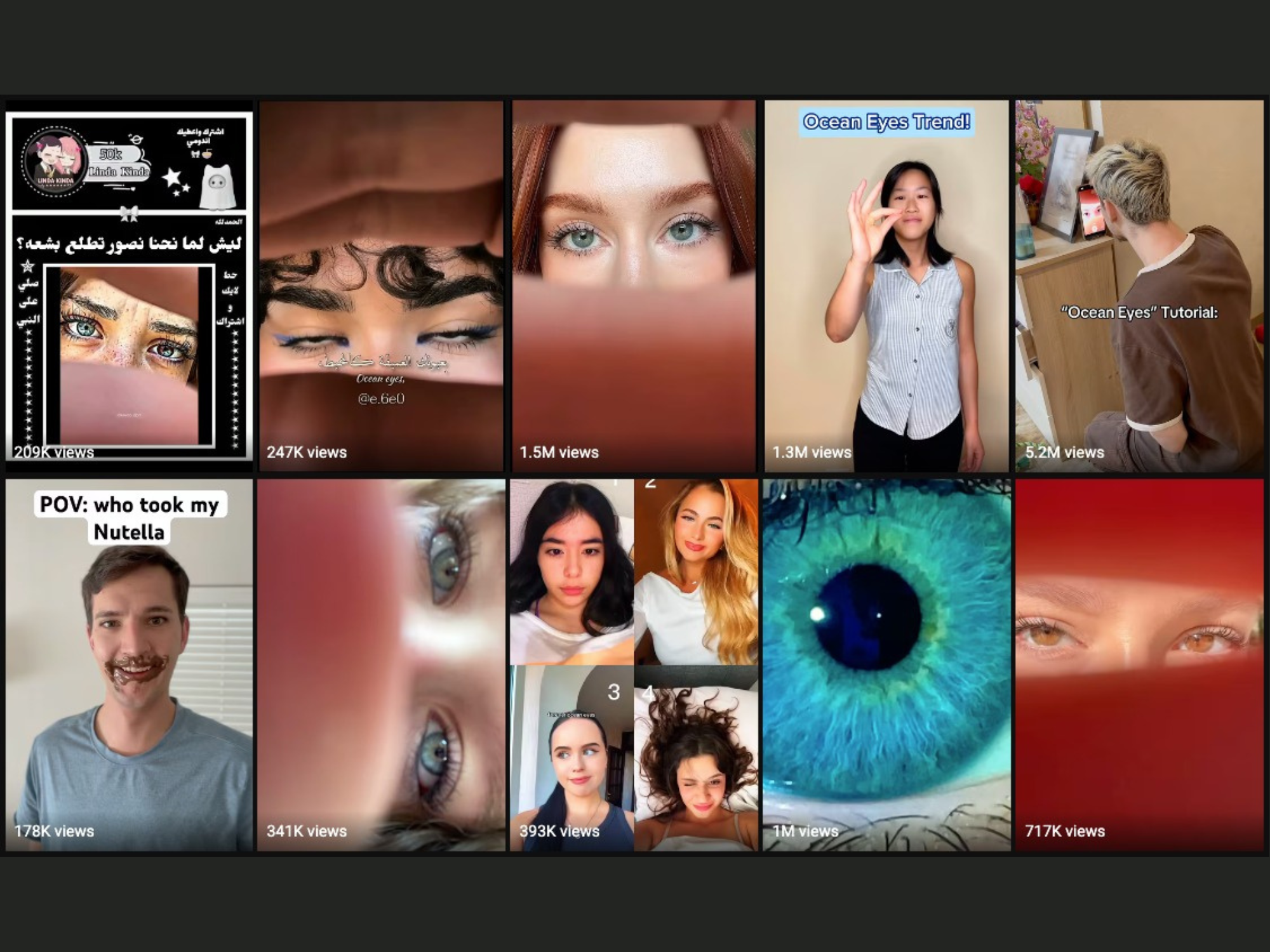Open the four-girl collage 393K video
This screenshot has height=952, width=1270.
click(x=634, y=665)
